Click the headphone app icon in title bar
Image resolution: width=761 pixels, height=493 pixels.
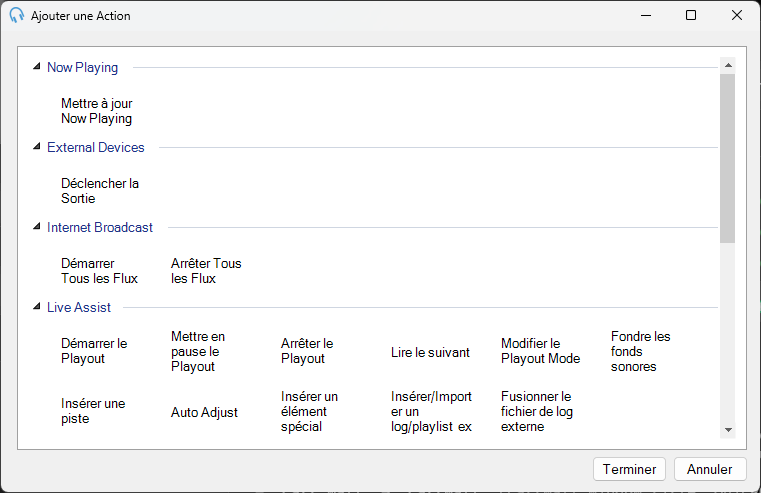click(x=17, y=16)
